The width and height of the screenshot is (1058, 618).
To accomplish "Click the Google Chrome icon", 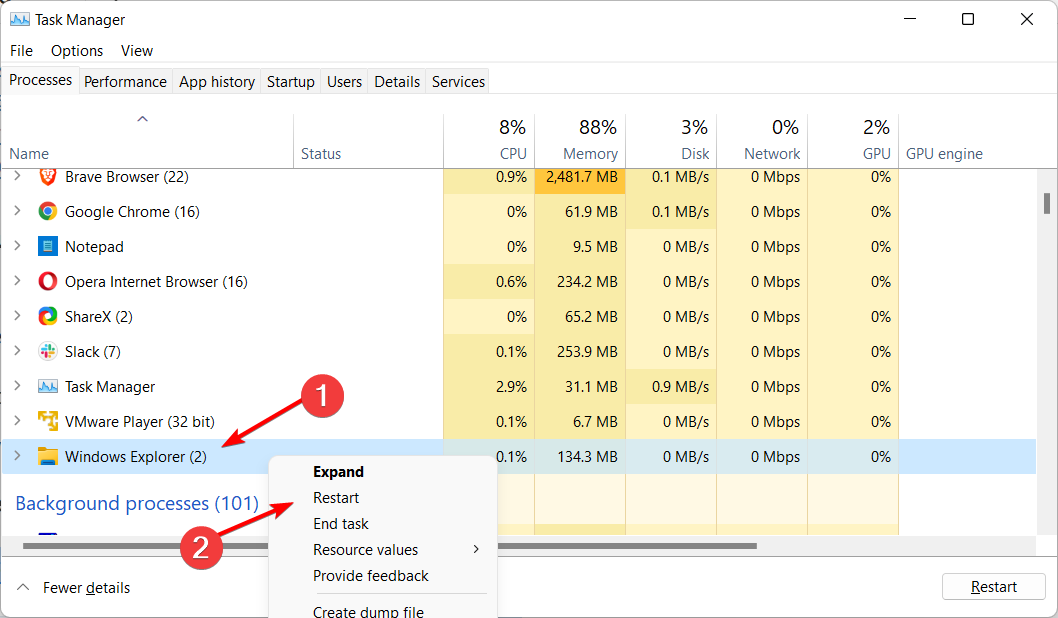I will [47, 212].
